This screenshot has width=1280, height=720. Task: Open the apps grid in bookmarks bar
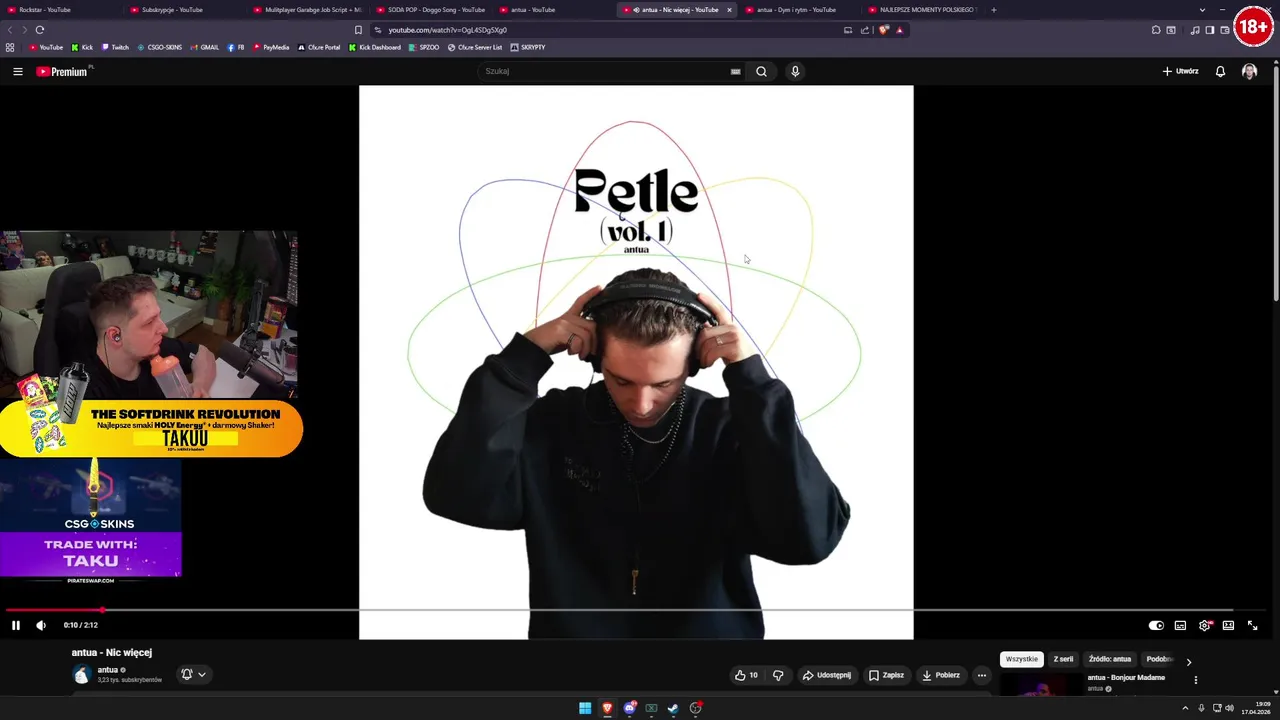(x=10, y=47)
